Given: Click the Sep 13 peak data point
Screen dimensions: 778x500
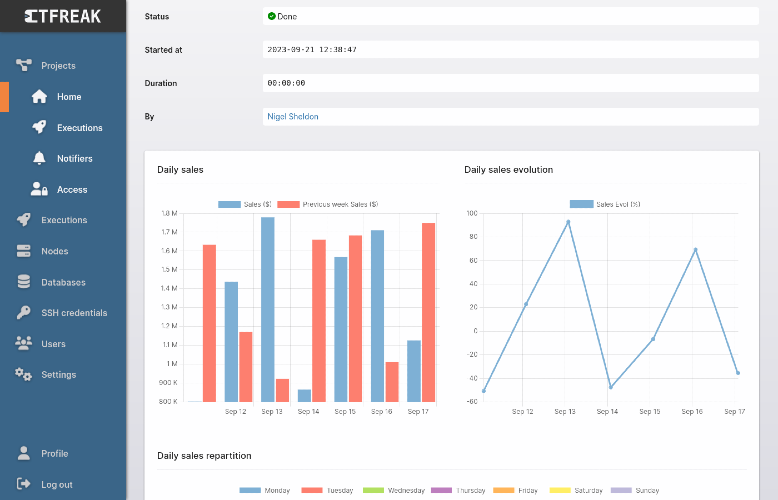Looking at the screenshot, I should [568, 222].
